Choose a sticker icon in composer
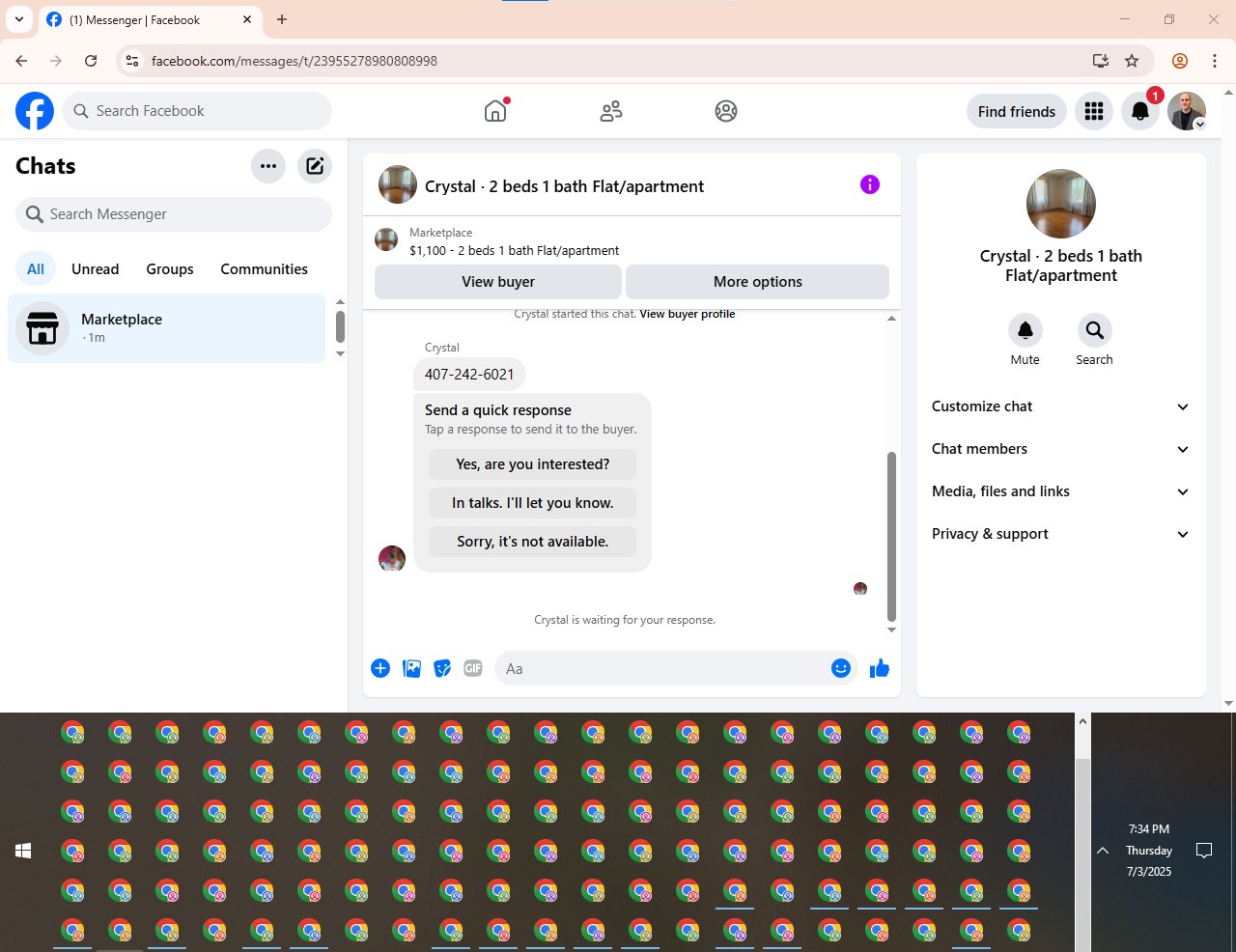Viewport: 1236px width, 952px height. (442, 668)
